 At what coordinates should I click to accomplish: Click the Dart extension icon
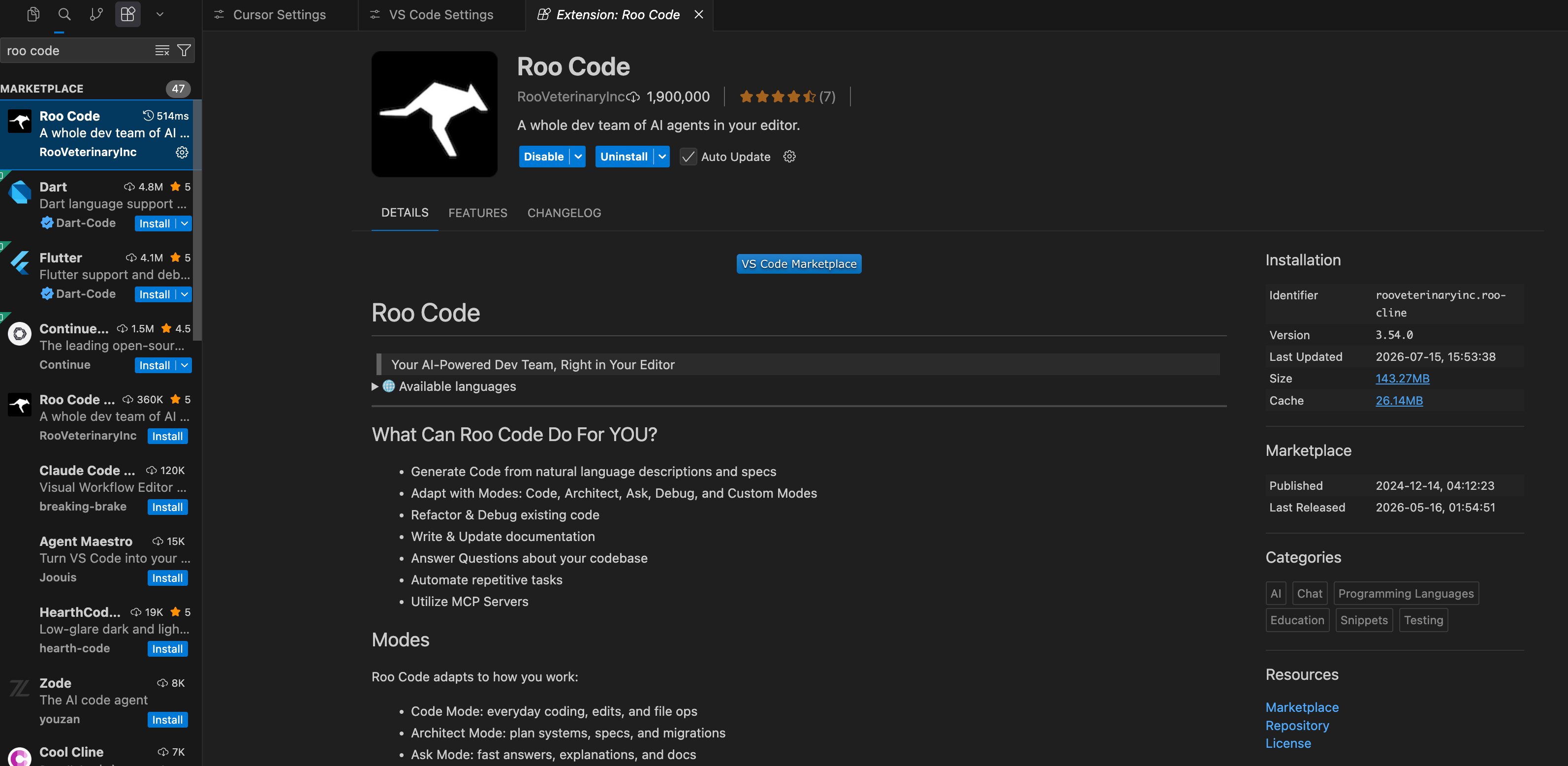pos(20,192)
